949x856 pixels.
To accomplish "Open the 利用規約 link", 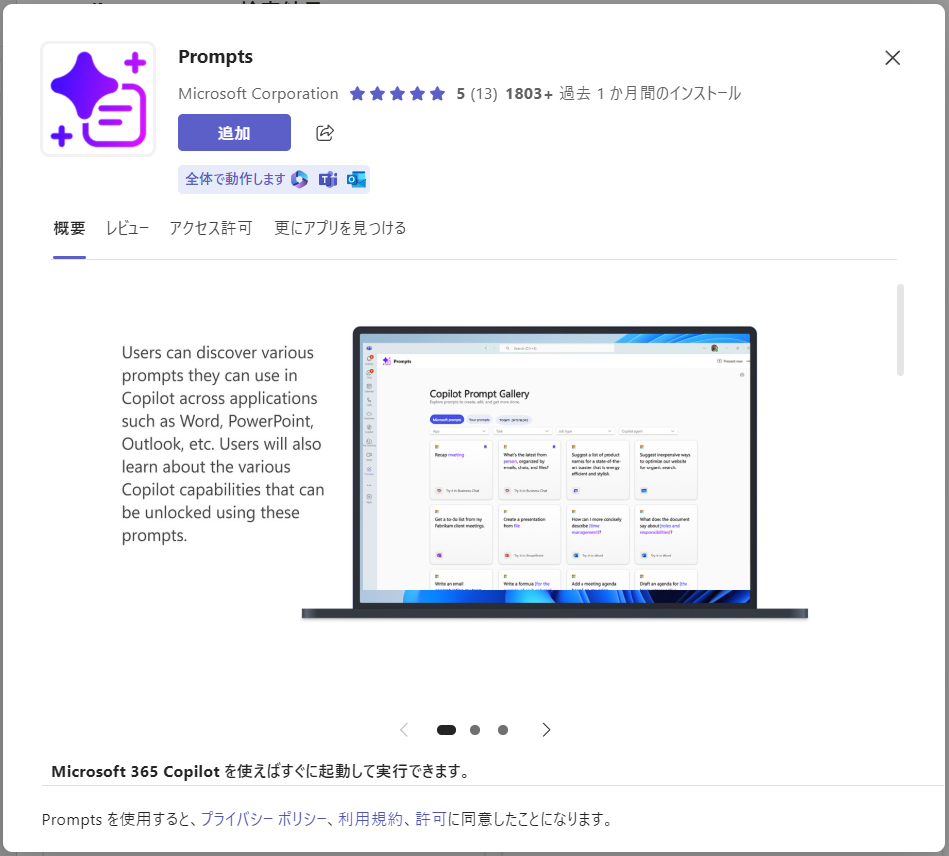I will click(x=370, y=819).
